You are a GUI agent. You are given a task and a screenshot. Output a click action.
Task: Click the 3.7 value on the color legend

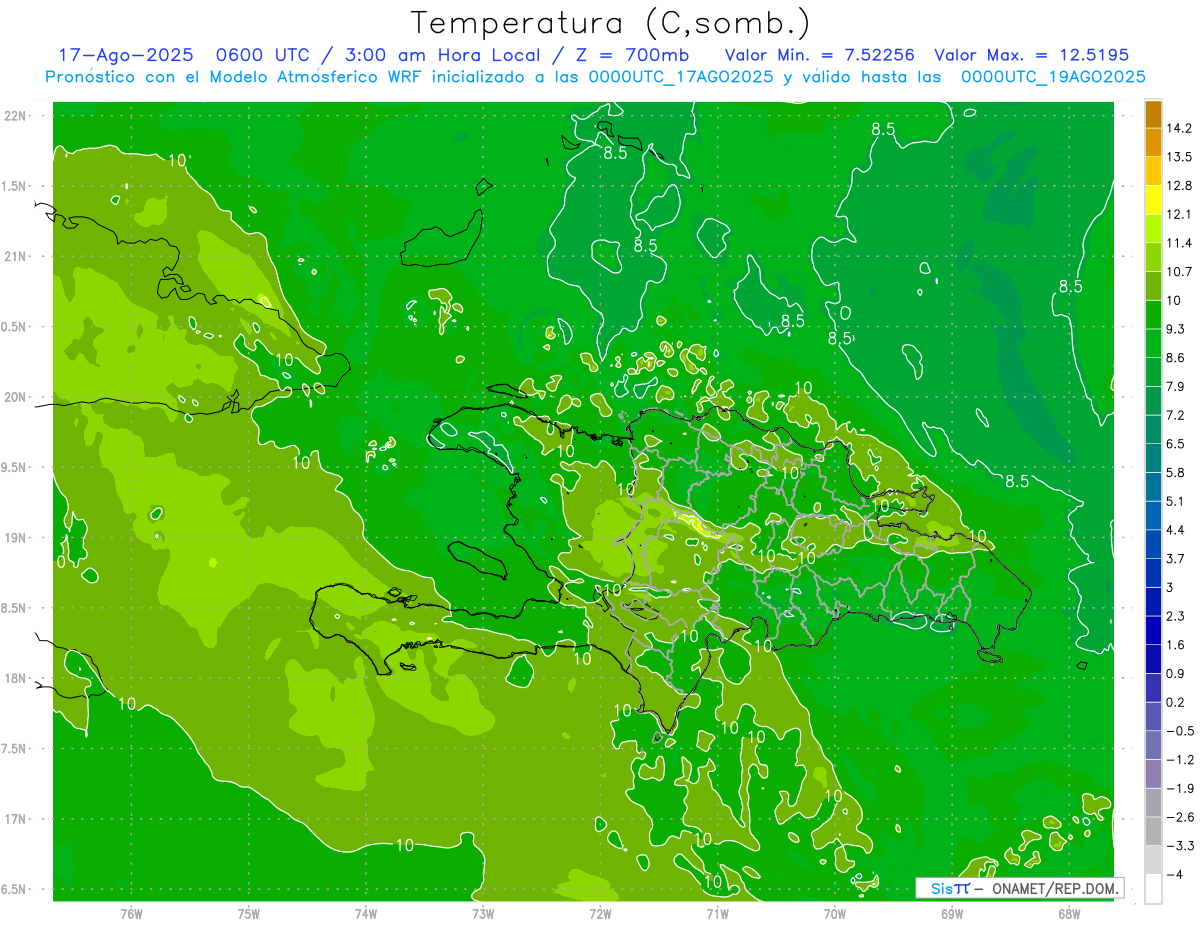[x=1175, y=558]
